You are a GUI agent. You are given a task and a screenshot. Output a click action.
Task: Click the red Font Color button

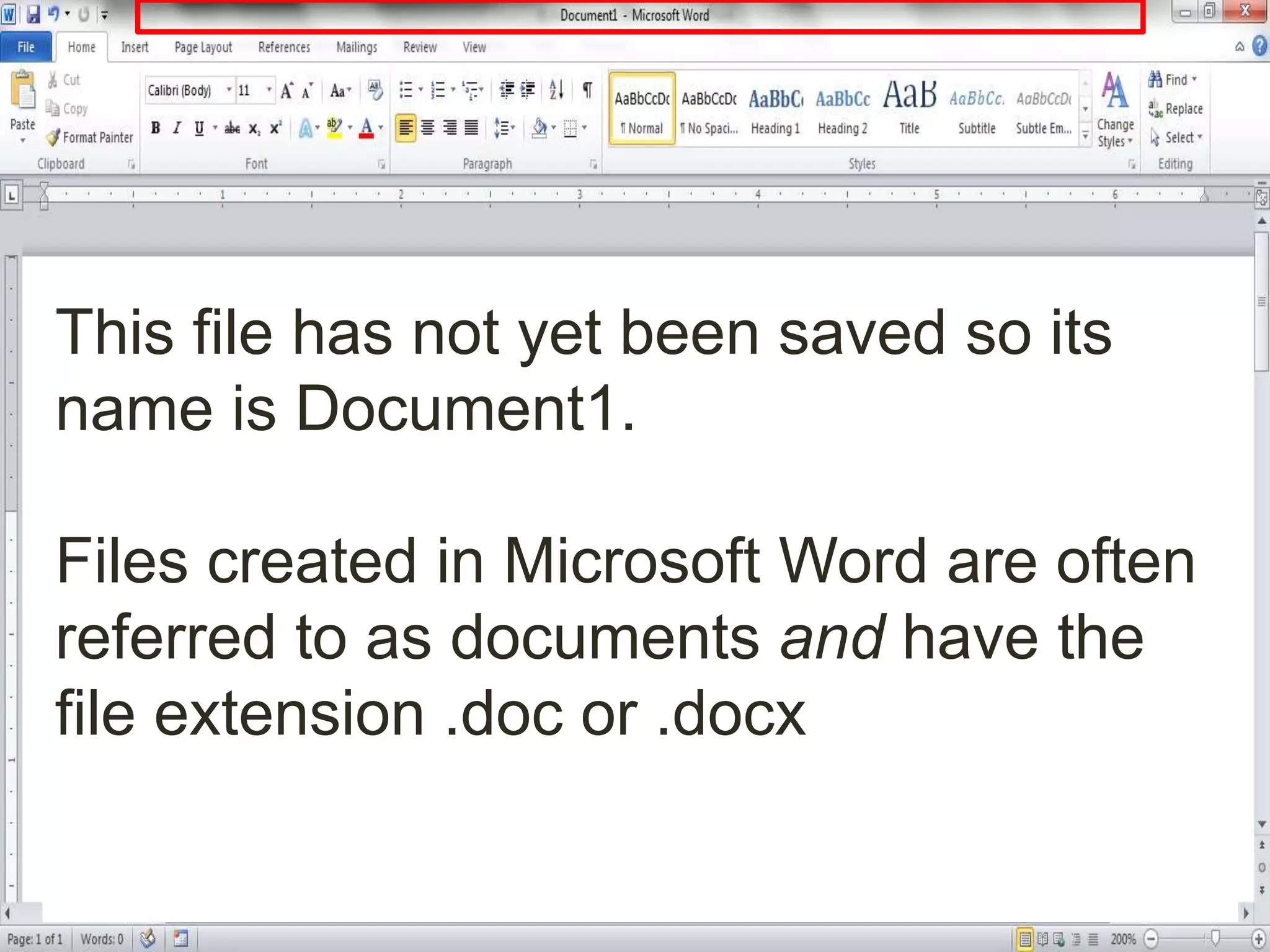[366, 128]
